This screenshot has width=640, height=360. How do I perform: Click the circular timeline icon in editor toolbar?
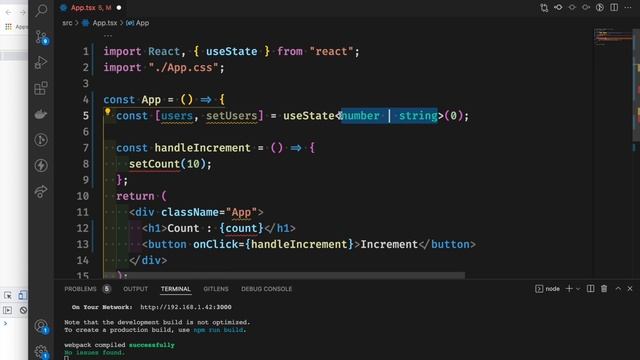click(600, 7)
